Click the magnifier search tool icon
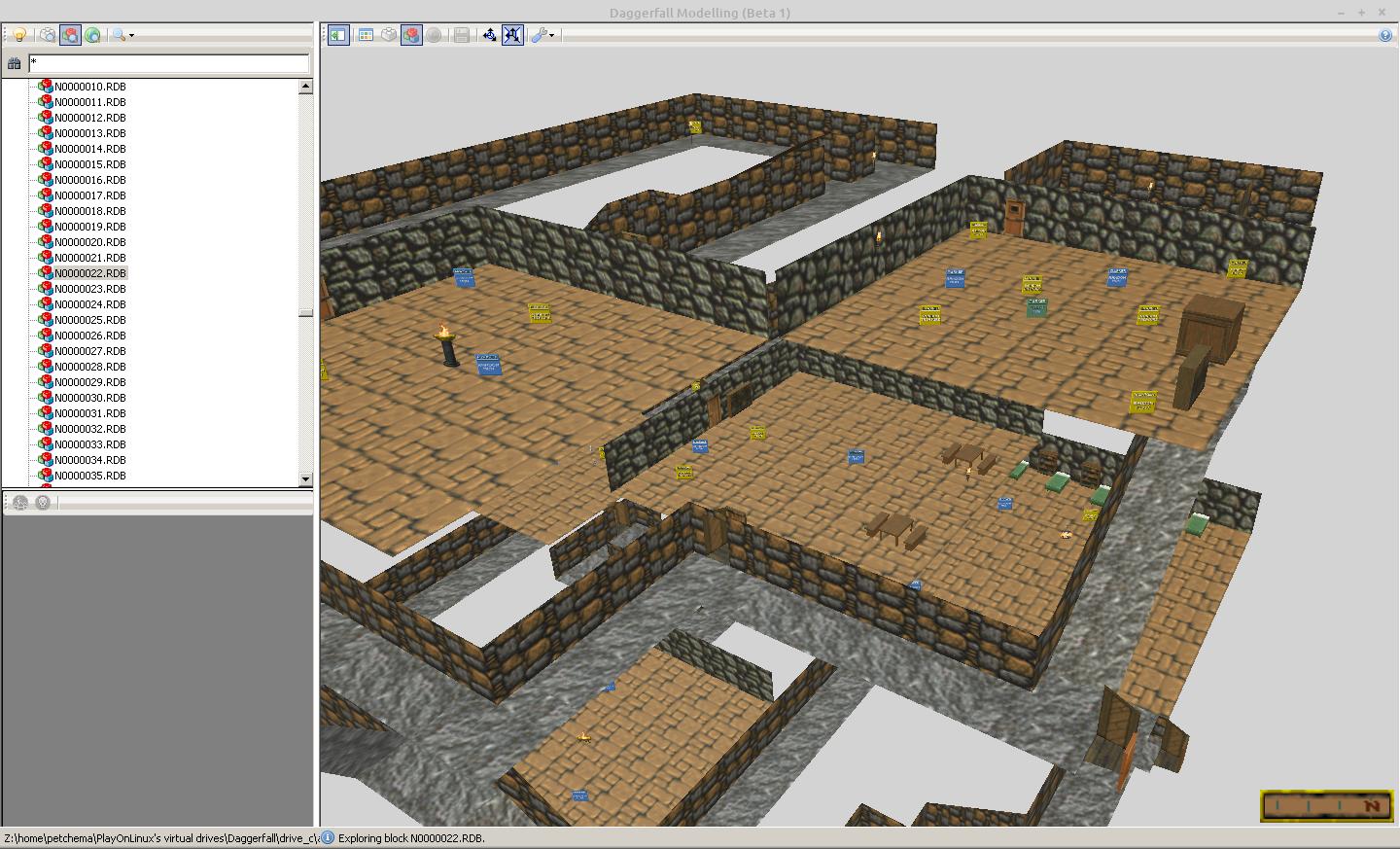This screenshot has height=849, width=1400. pyautogui.click(x=119, y=35)
